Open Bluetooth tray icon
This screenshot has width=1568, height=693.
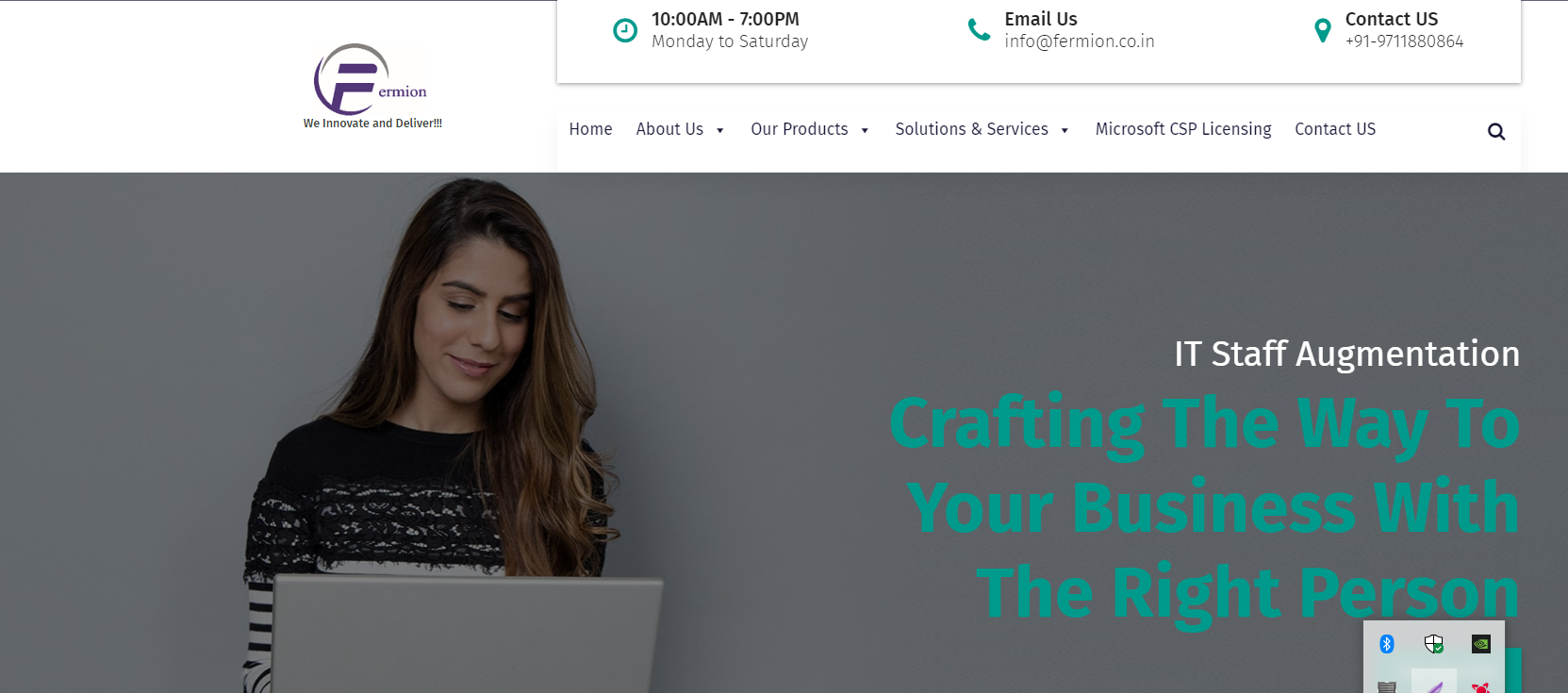tap(1387, 644)
